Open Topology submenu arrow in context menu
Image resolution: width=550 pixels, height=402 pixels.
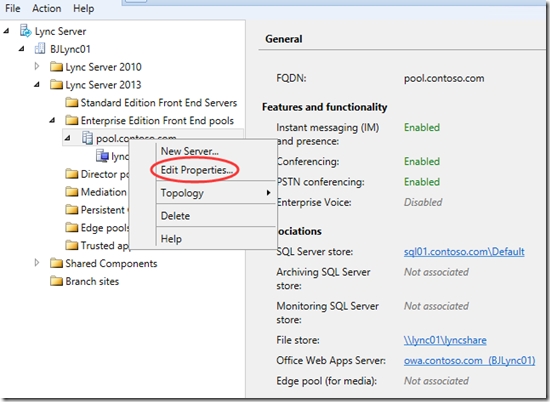pyautogui.click(x=268, y=193)
